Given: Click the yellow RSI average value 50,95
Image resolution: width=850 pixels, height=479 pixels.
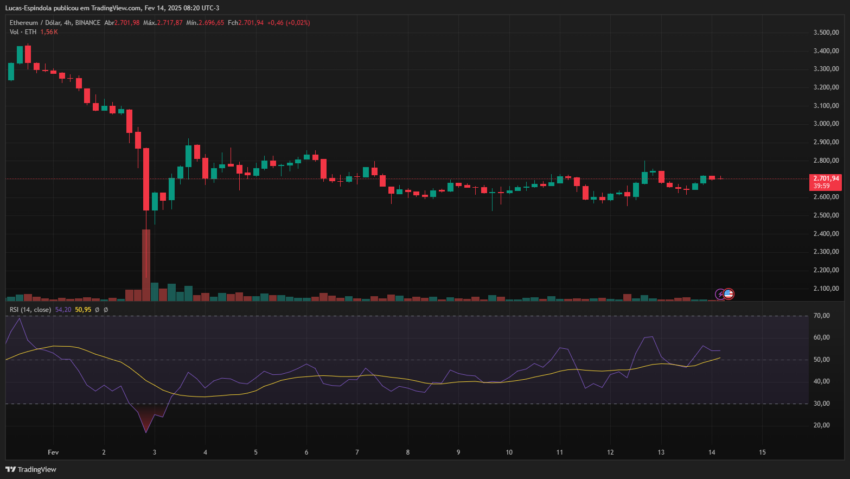Looking at the screenshot, I should pyautogui.click(x=83, y=310).
